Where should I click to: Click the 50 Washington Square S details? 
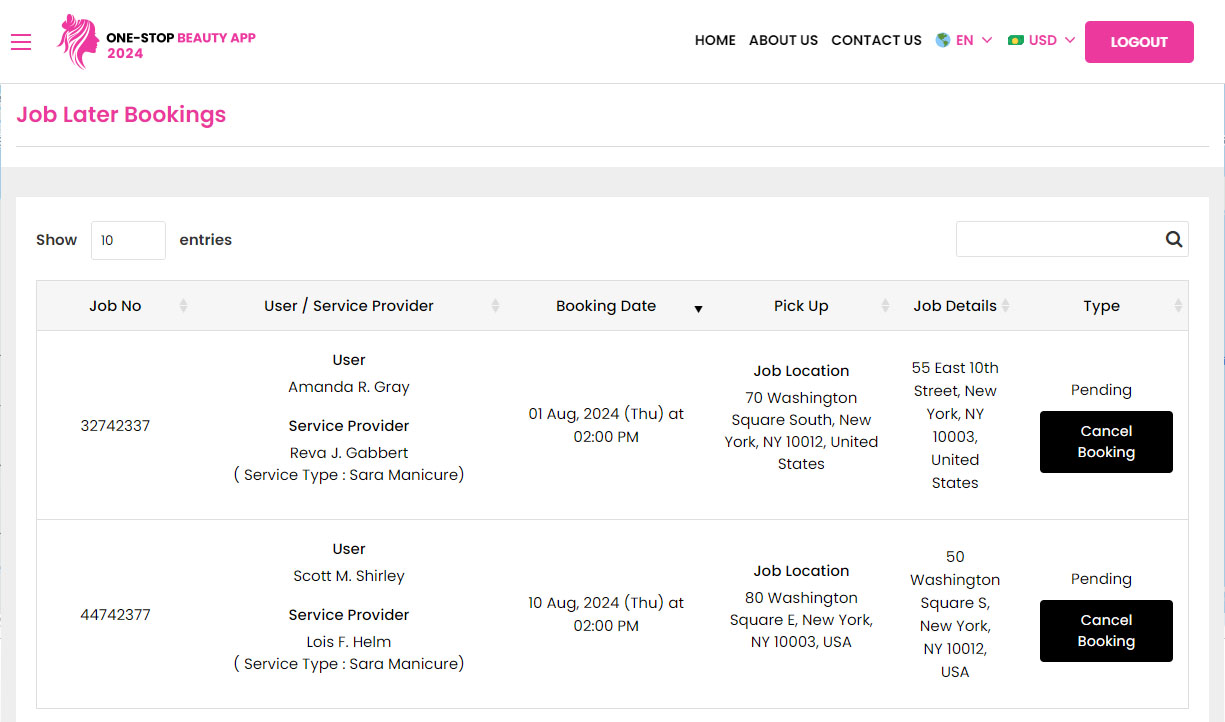pos(955,614)
